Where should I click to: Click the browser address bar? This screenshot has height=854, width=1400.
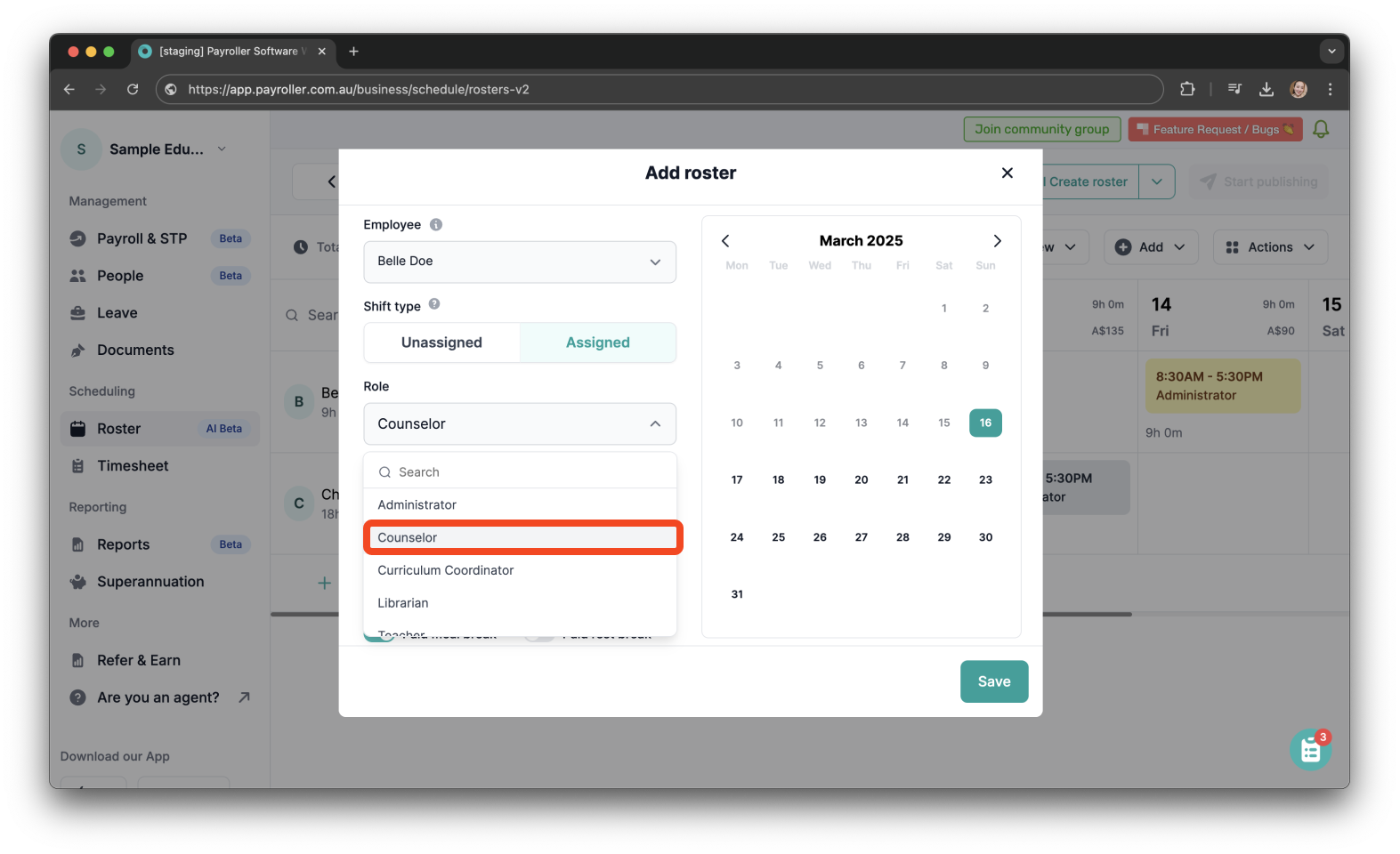coord(659,89)
